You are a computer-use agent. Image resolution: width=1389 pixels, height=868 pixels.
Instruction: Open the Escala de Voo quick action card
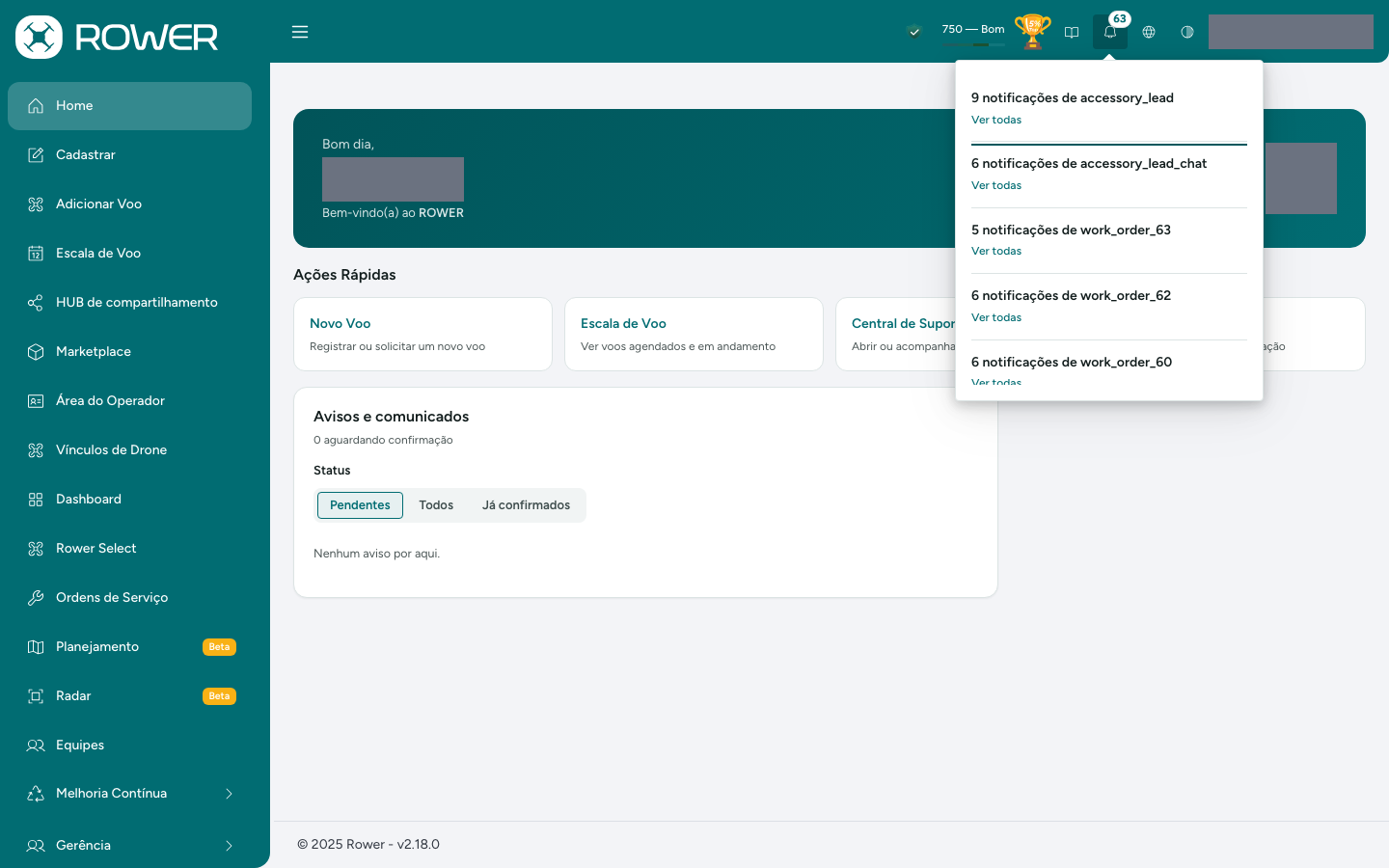click(694, 334)
